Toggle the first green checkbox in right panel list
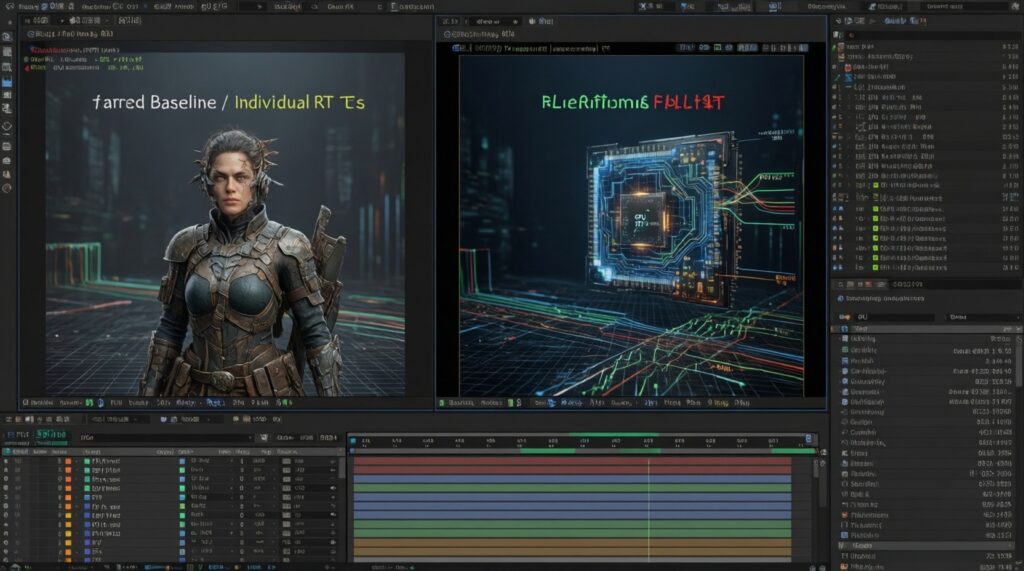Image resolution: width=1024 pixels, height=571 pixels. coord(875,185)
